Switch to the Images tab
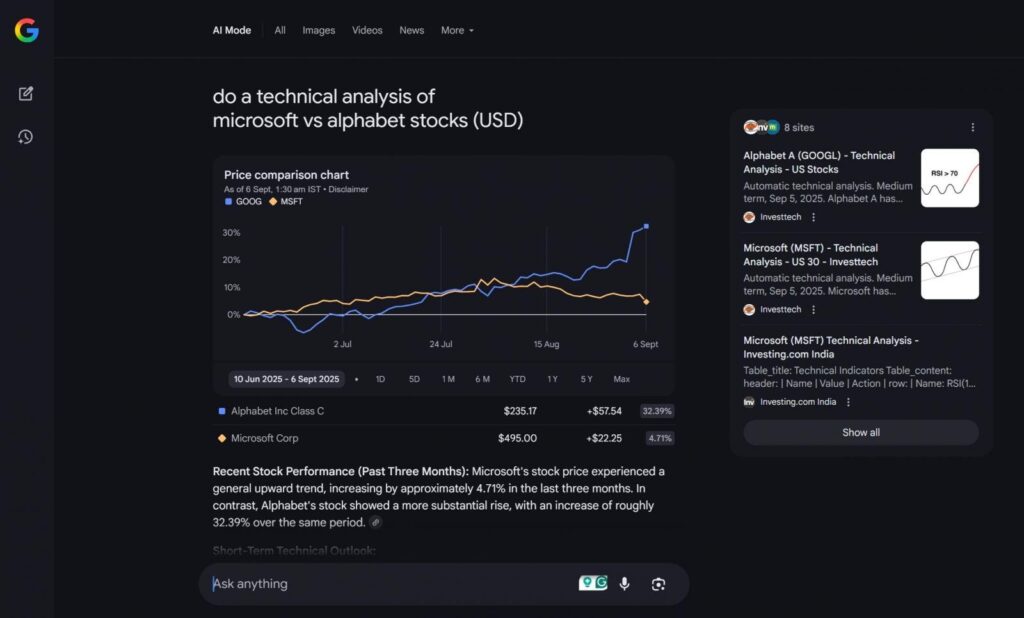 tap(318, 30)
